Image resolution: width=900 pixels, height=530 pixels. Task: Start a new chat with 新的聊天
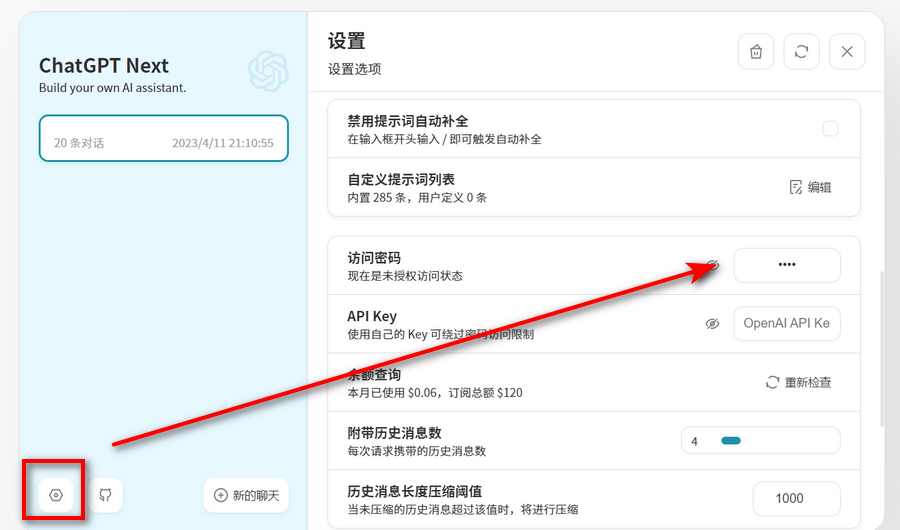pyautogui.click(x=246, y=495)
